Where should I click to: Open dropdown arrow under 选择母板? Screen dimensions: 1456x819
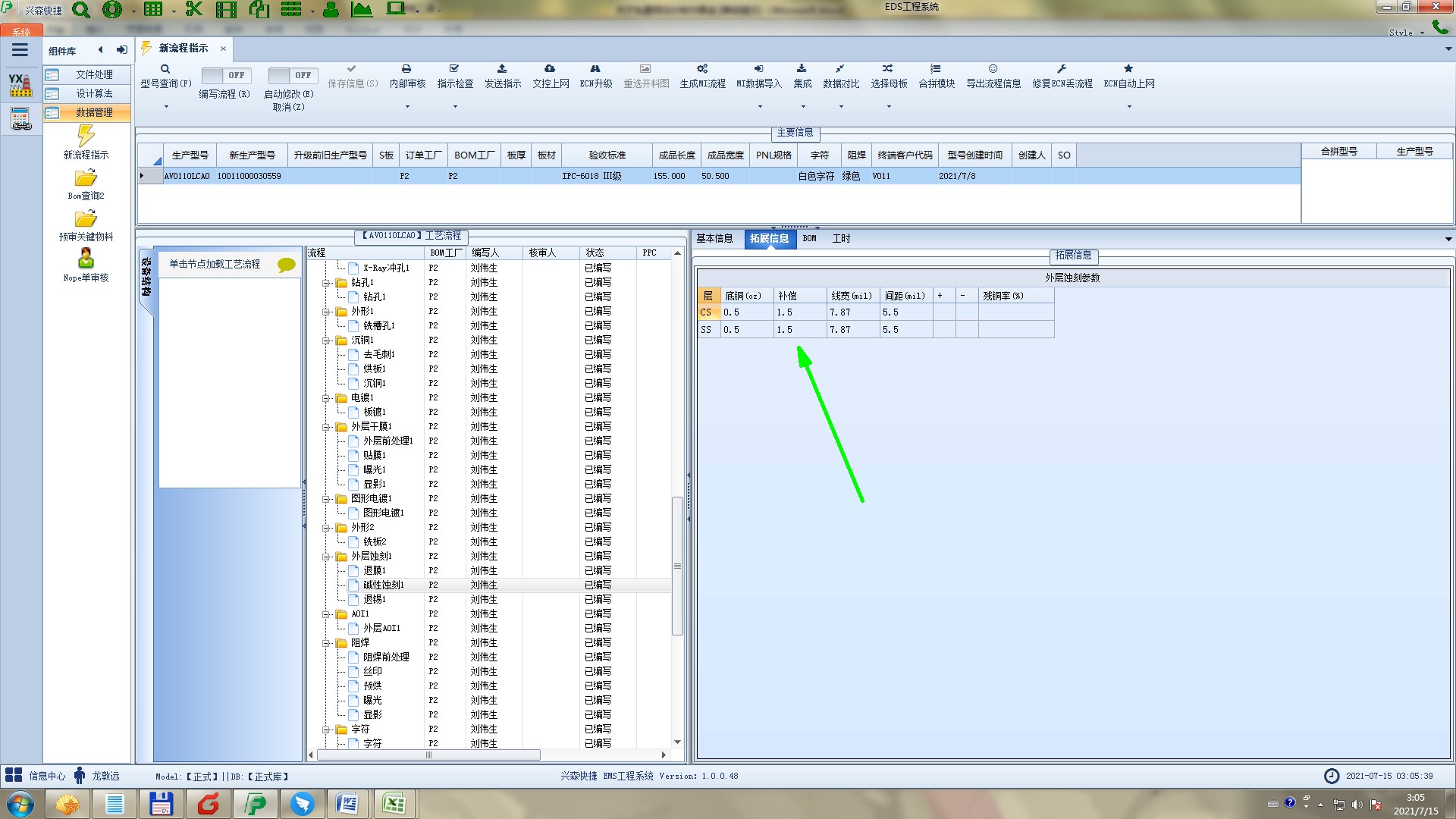point(889,106)
